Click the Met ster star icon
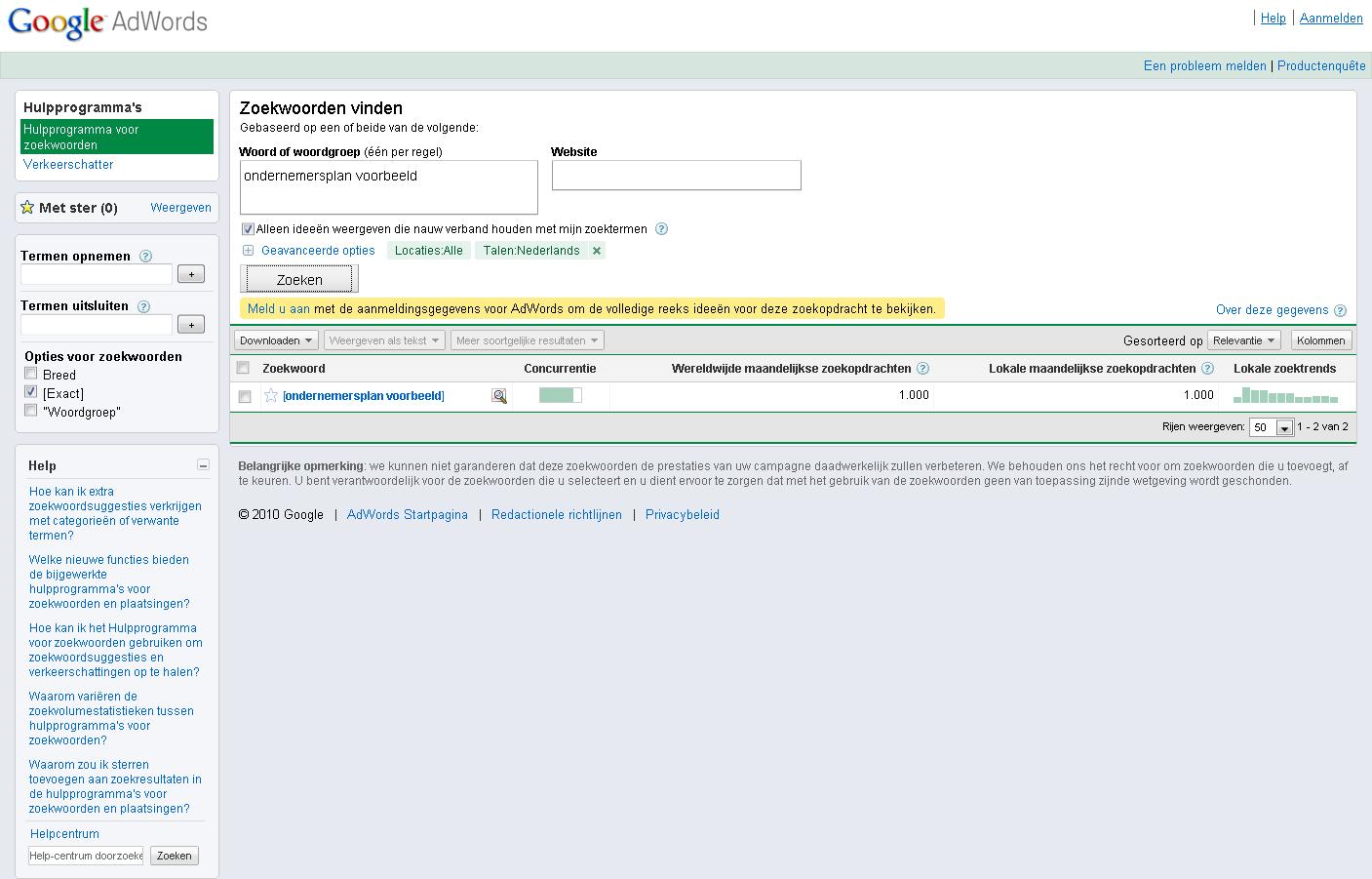The height and width of the screenshot is (879, 1372). click(x=27, y=208)
